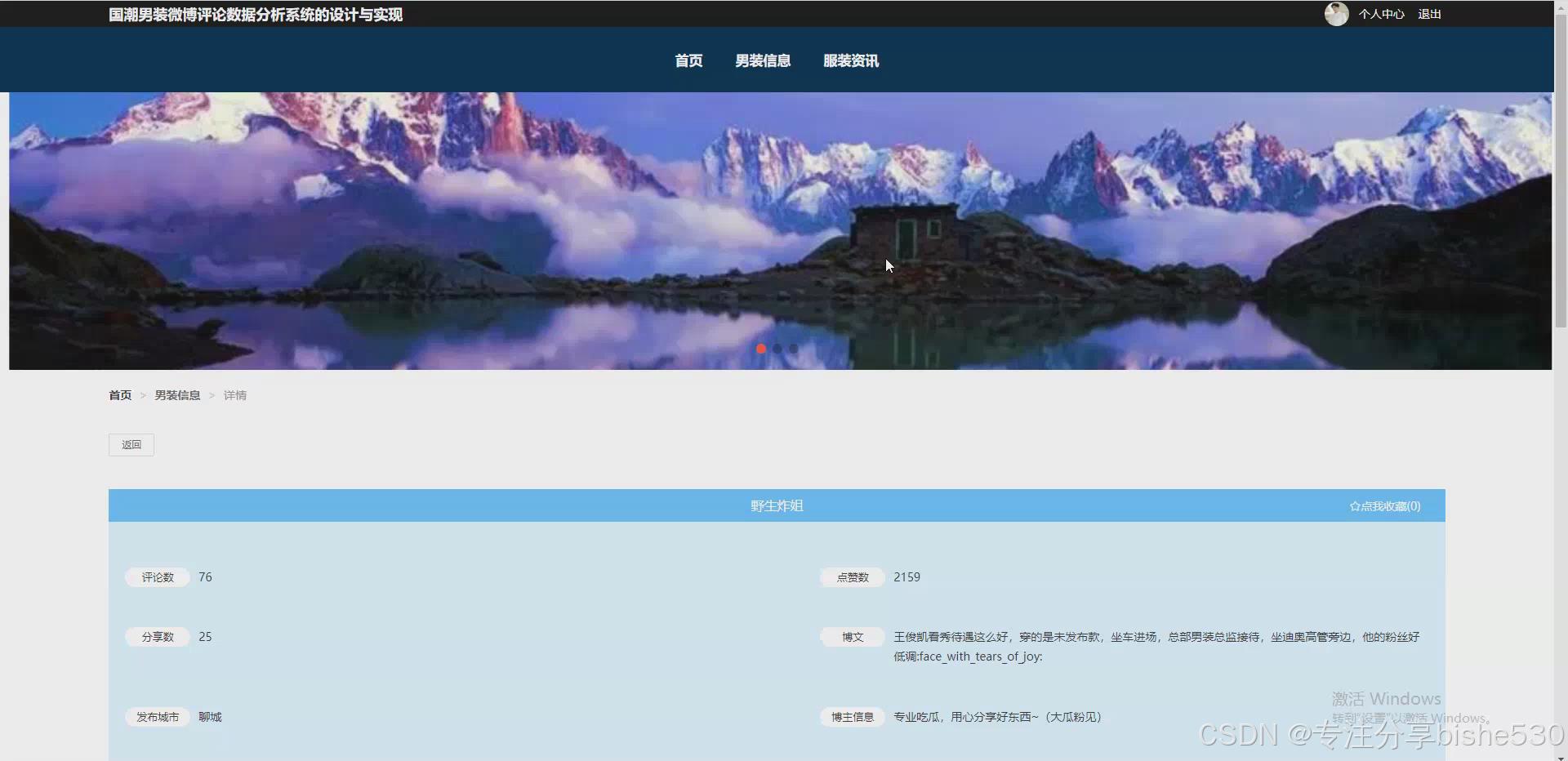Click the 返回 button above the detail card
The width and height of the screenshot is (1568, 761).
tap(131, 444)
